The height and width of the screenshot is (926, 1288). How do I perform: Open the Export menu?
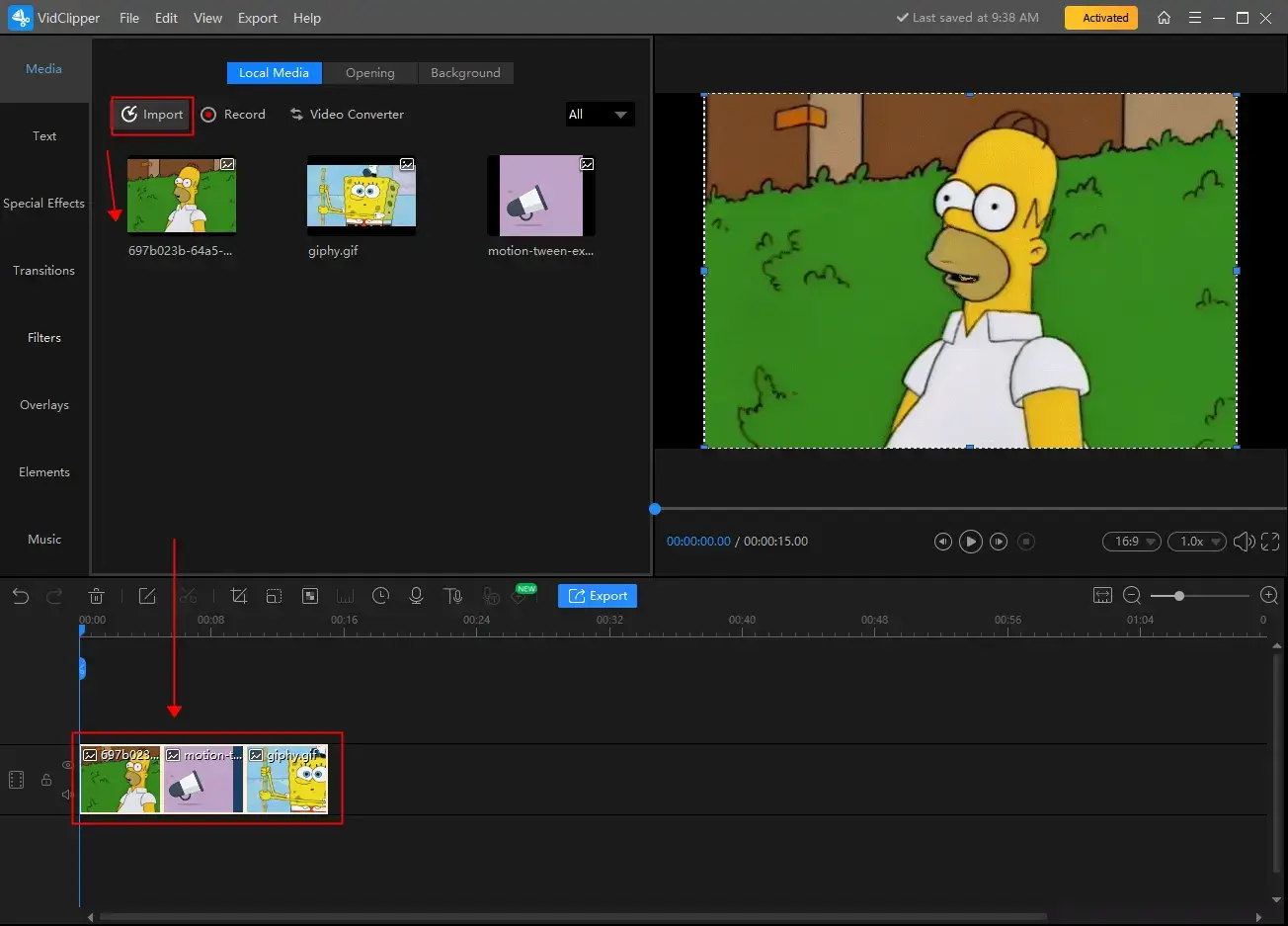click(x=257, y=18)
